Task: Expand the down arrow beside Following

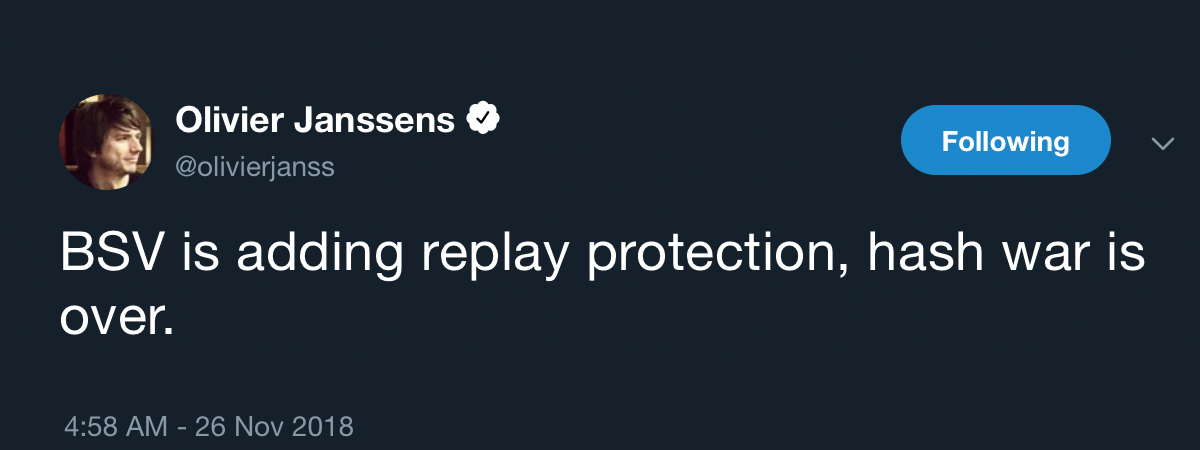Action: (x=1162, y=144)
